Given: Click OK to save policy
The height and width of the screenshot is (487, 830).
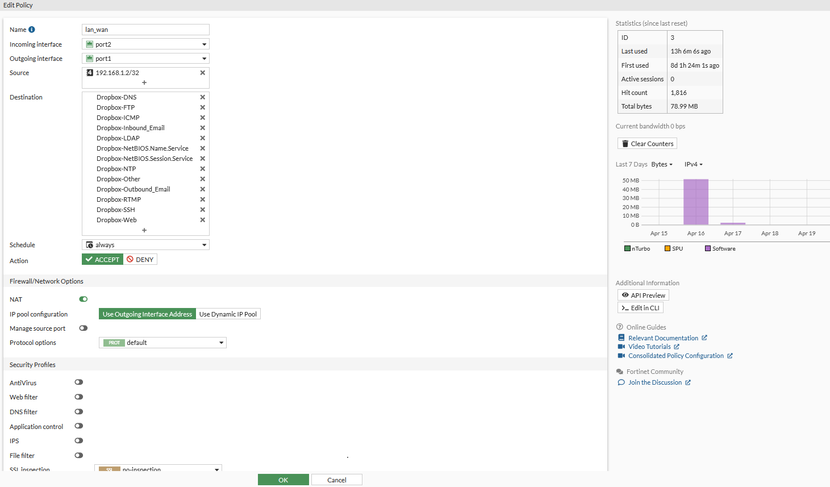Looking at the screenshot, I should [x=283, y=480].
